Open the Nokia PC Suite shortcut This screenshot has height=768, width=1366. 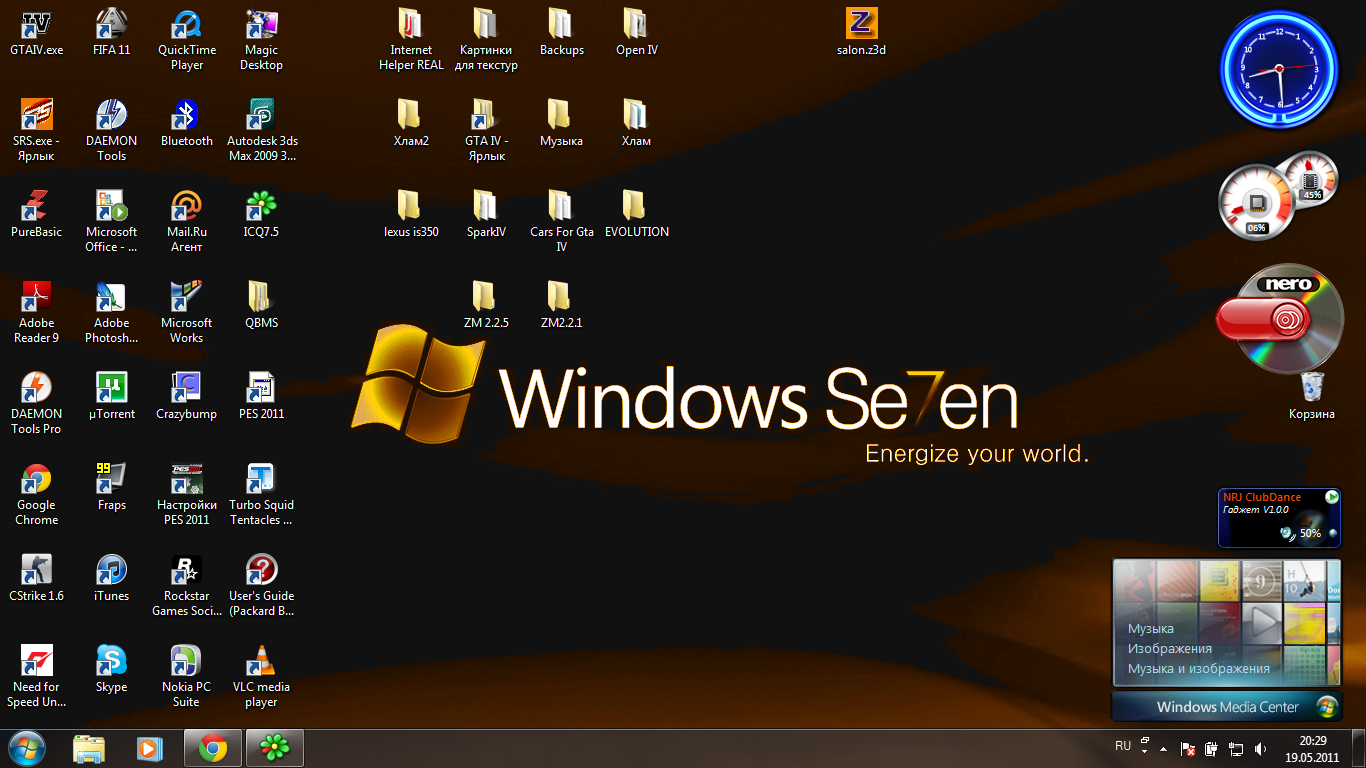pyautogui.click(x=187, y=676)
